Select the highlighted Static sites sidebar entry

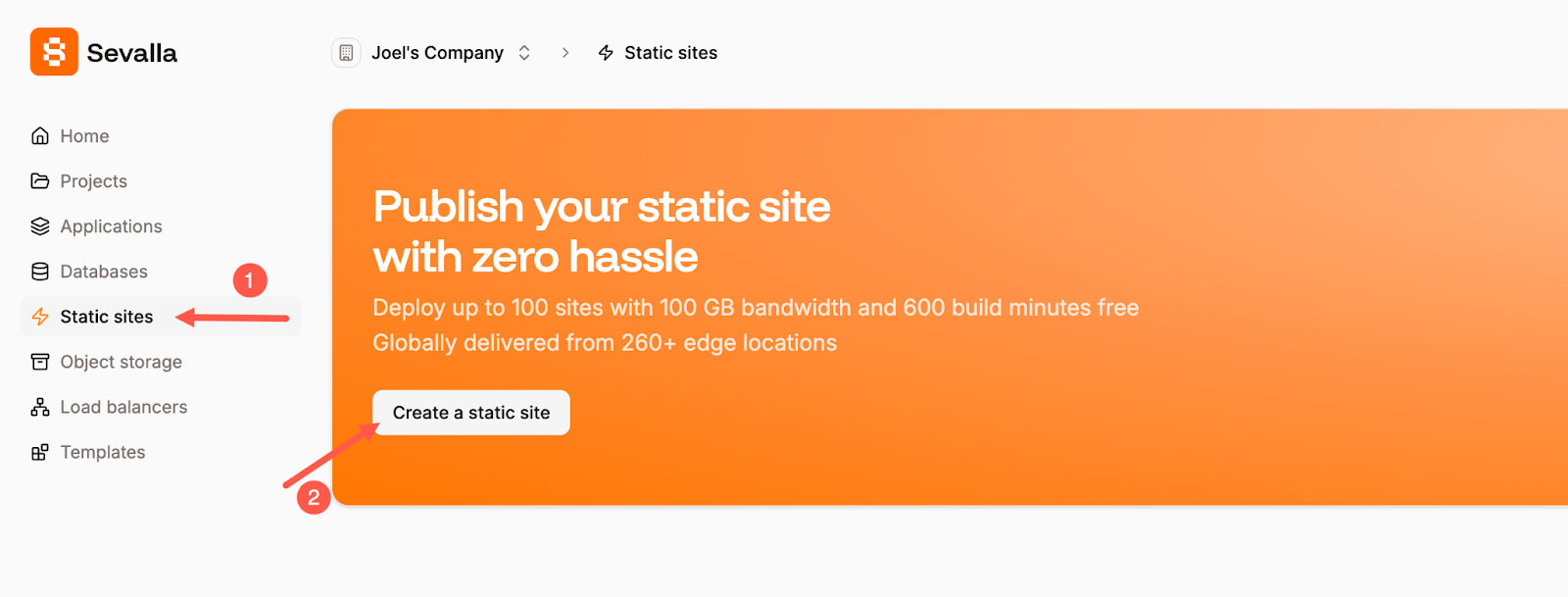click(106, 316)
